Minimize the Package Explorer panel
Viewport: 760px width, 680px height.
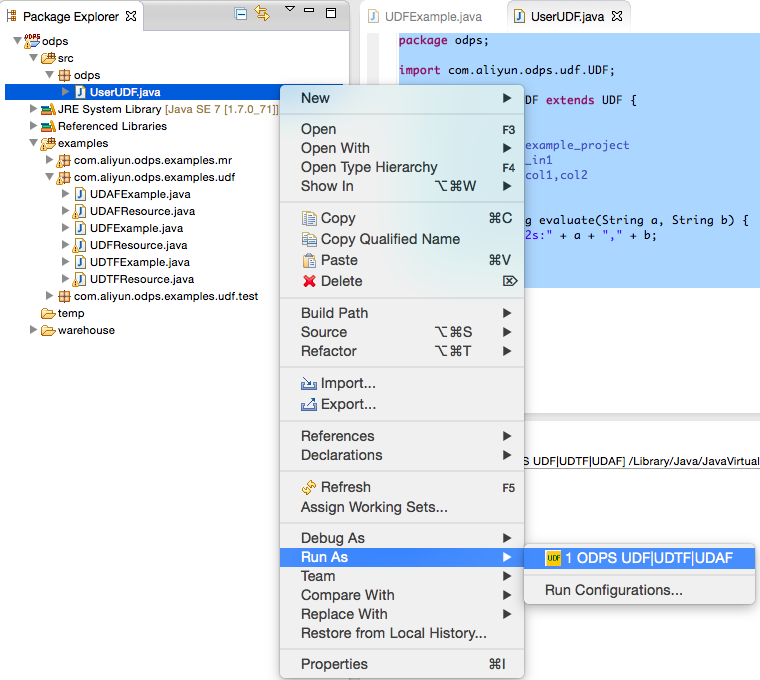(x=309, y=10)
